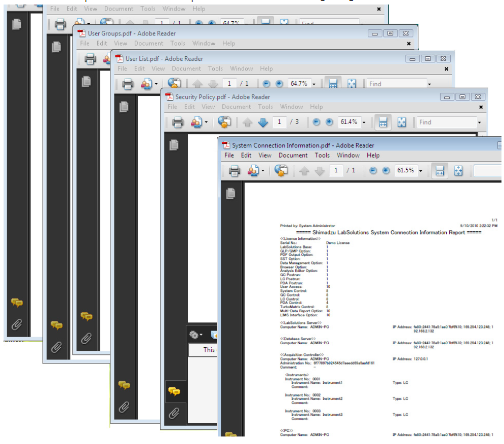Image resolution: width=504 pixels, height=444 pixels.
Task: Click Print icon in User List window
Action: coord(128,84)
